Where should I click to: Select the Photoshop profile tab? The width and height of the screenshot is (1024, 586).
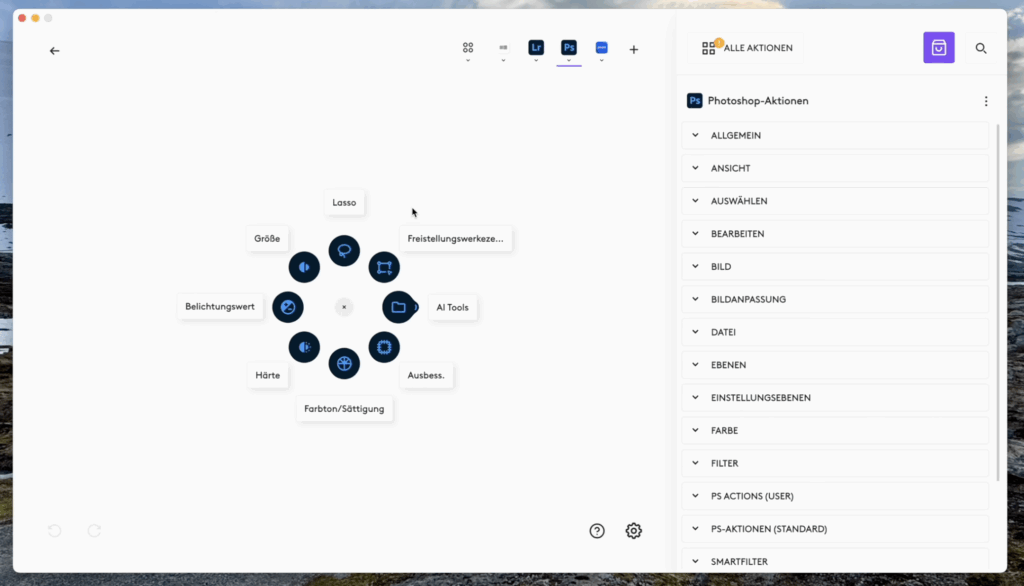tap(568, 48)
